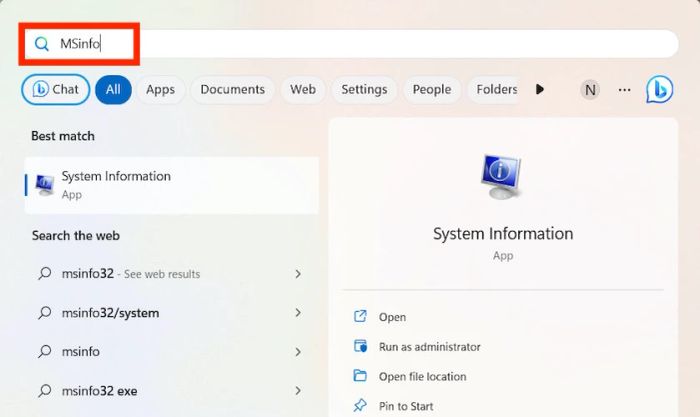
Task: Switch to the People filter
Action: click(x=432, y=89)
